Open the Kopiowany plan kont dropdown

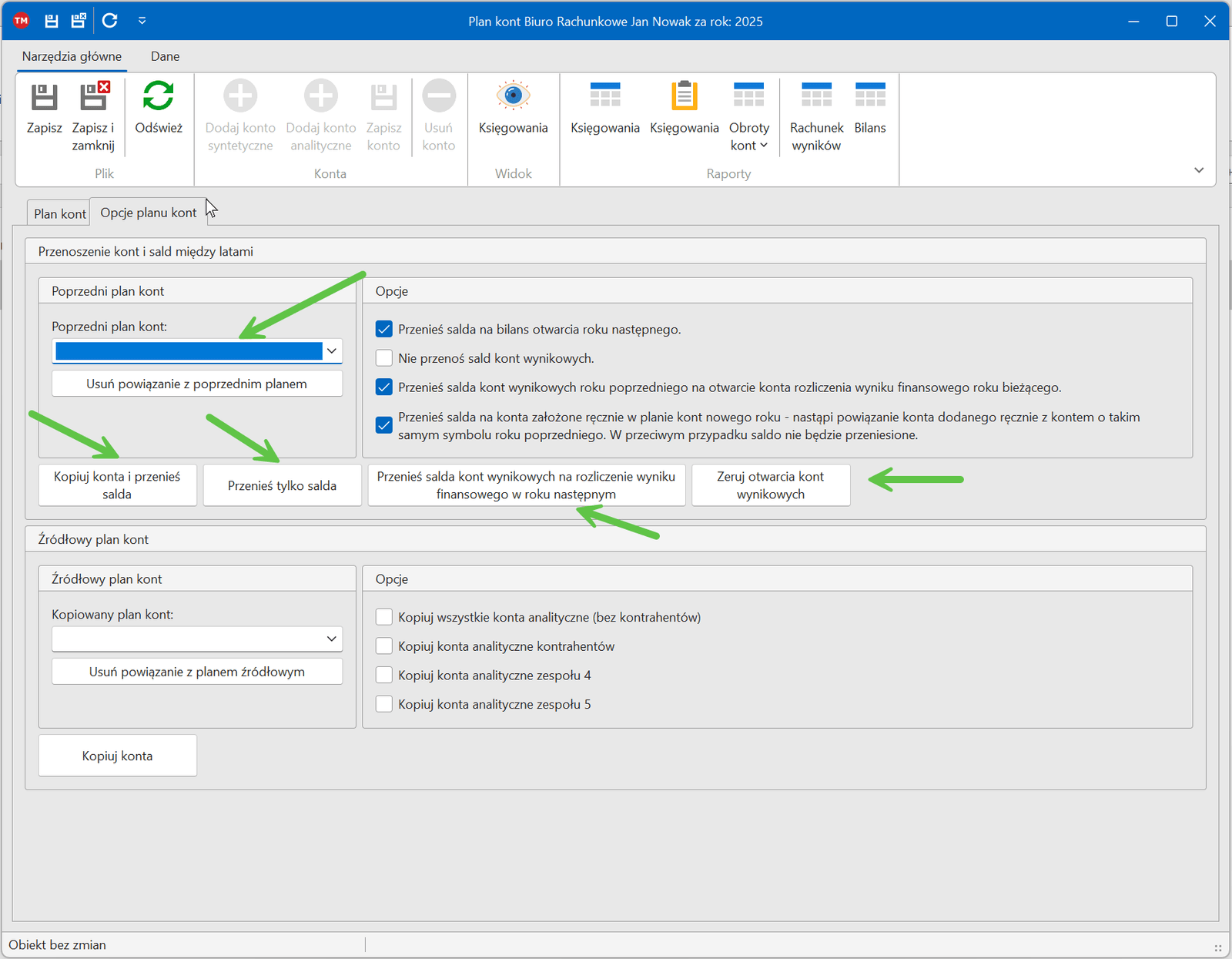pos(332,639)
